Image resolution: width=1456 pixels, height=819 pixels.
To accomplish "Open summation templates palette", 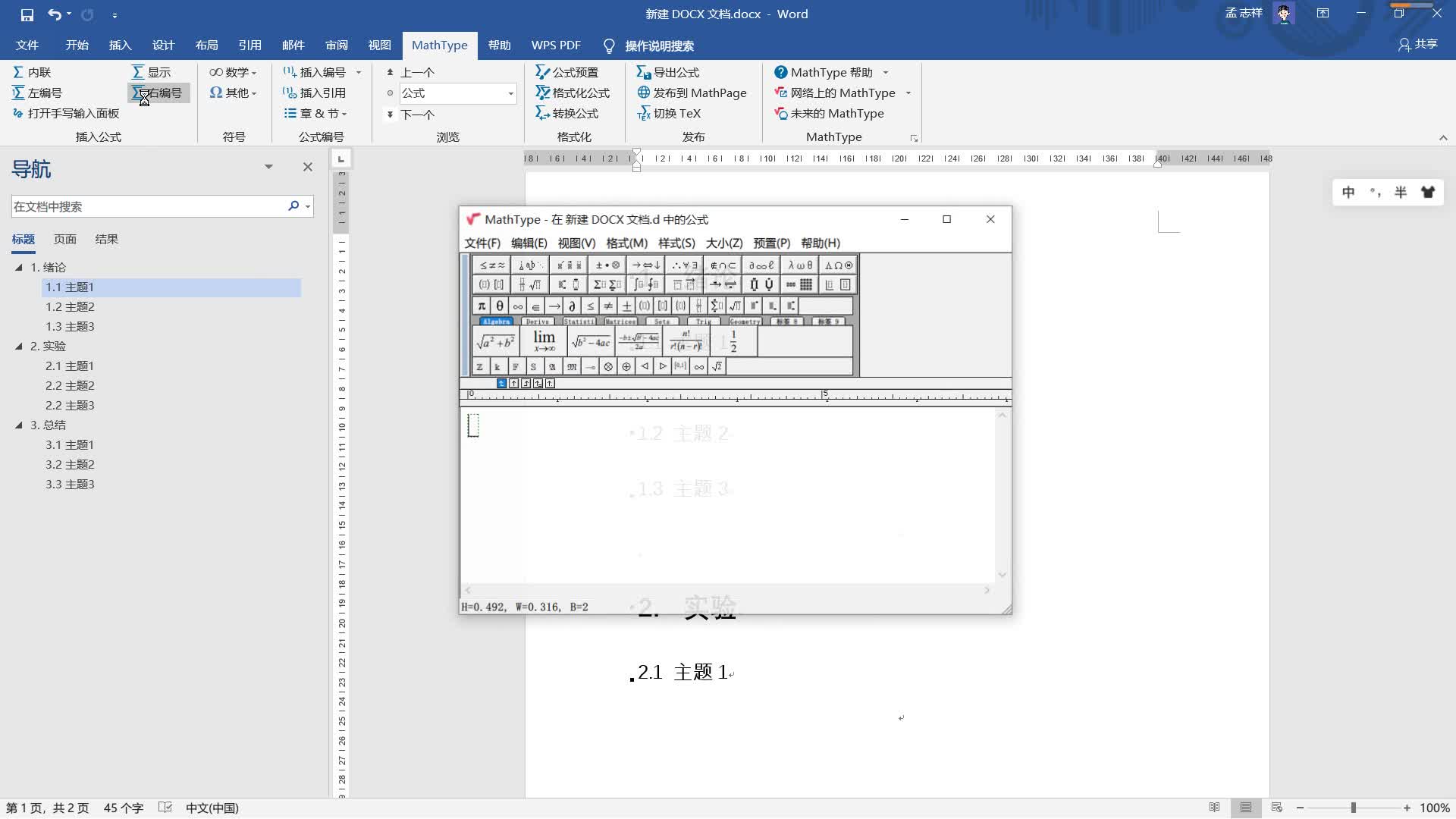I will [607, 284].
